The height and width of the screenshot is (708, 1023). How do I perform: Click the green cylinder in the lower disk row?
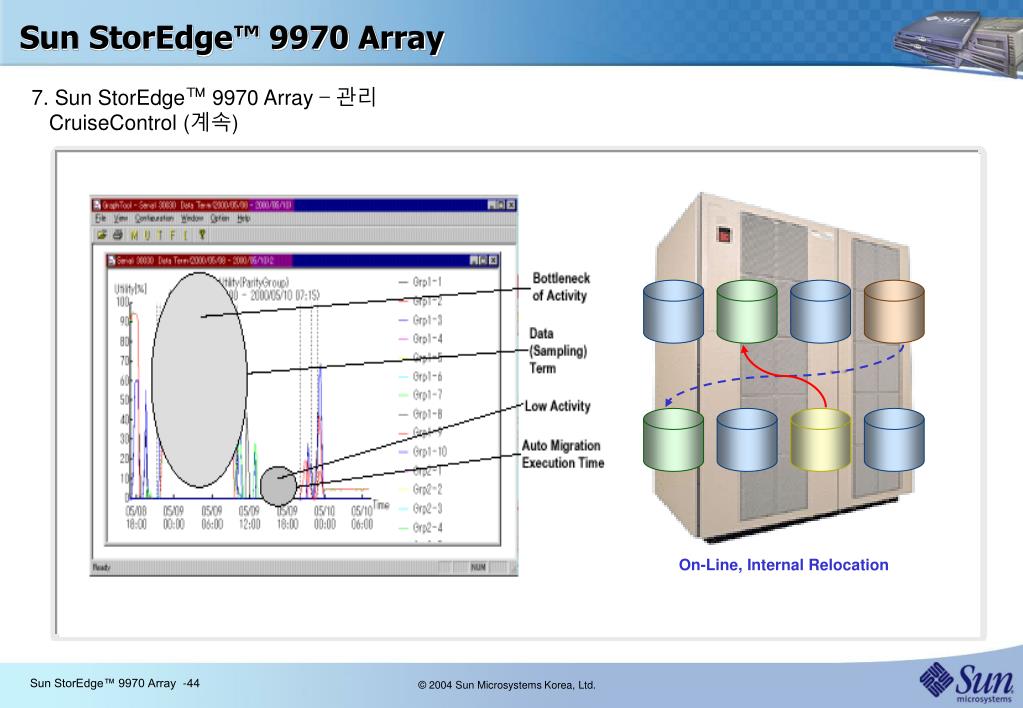(673, 440)
